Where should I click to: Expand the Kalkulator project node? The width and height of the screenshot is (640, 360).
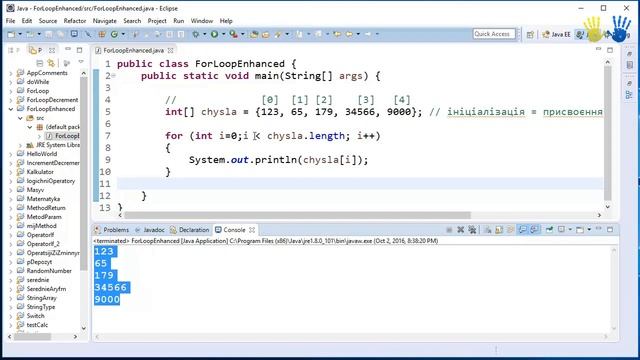coord(11,172)
